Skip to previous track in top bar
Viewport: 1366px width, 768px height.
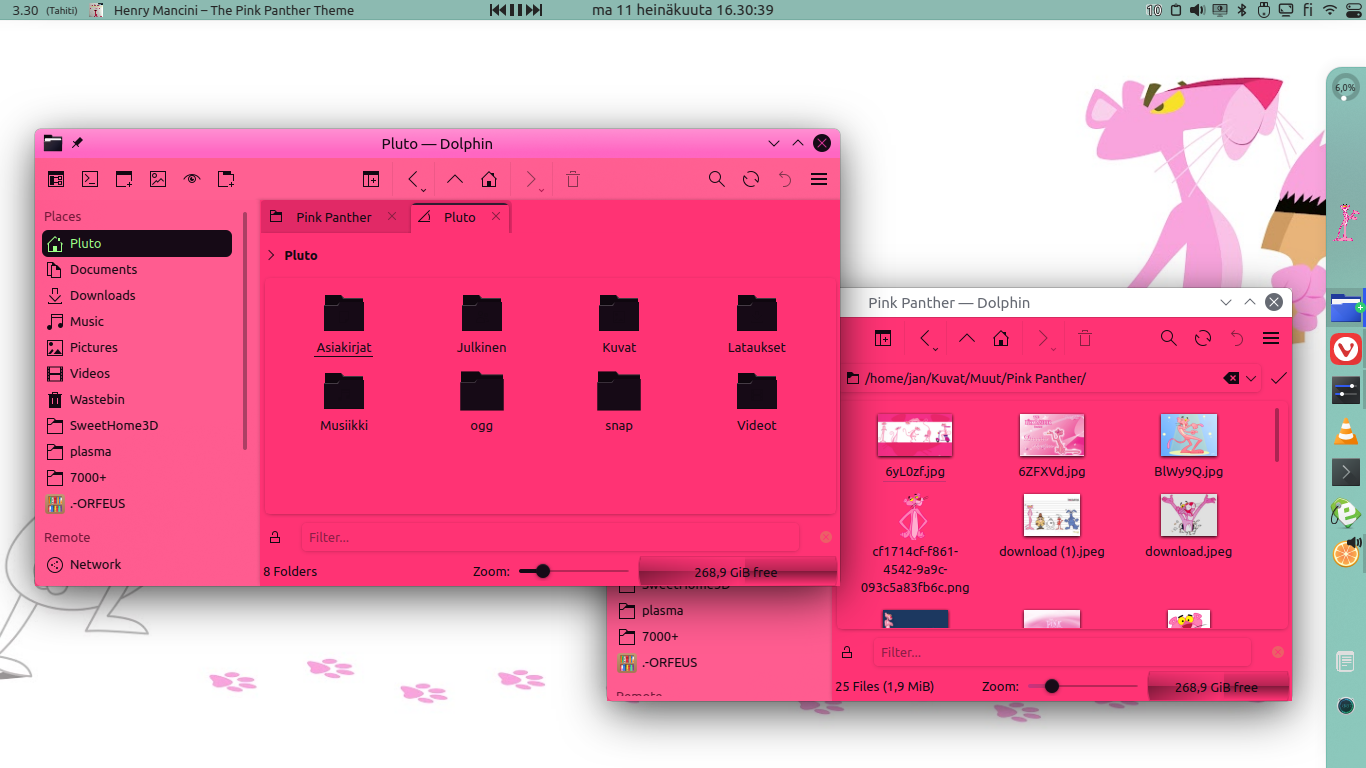click(x=497, y=10)
